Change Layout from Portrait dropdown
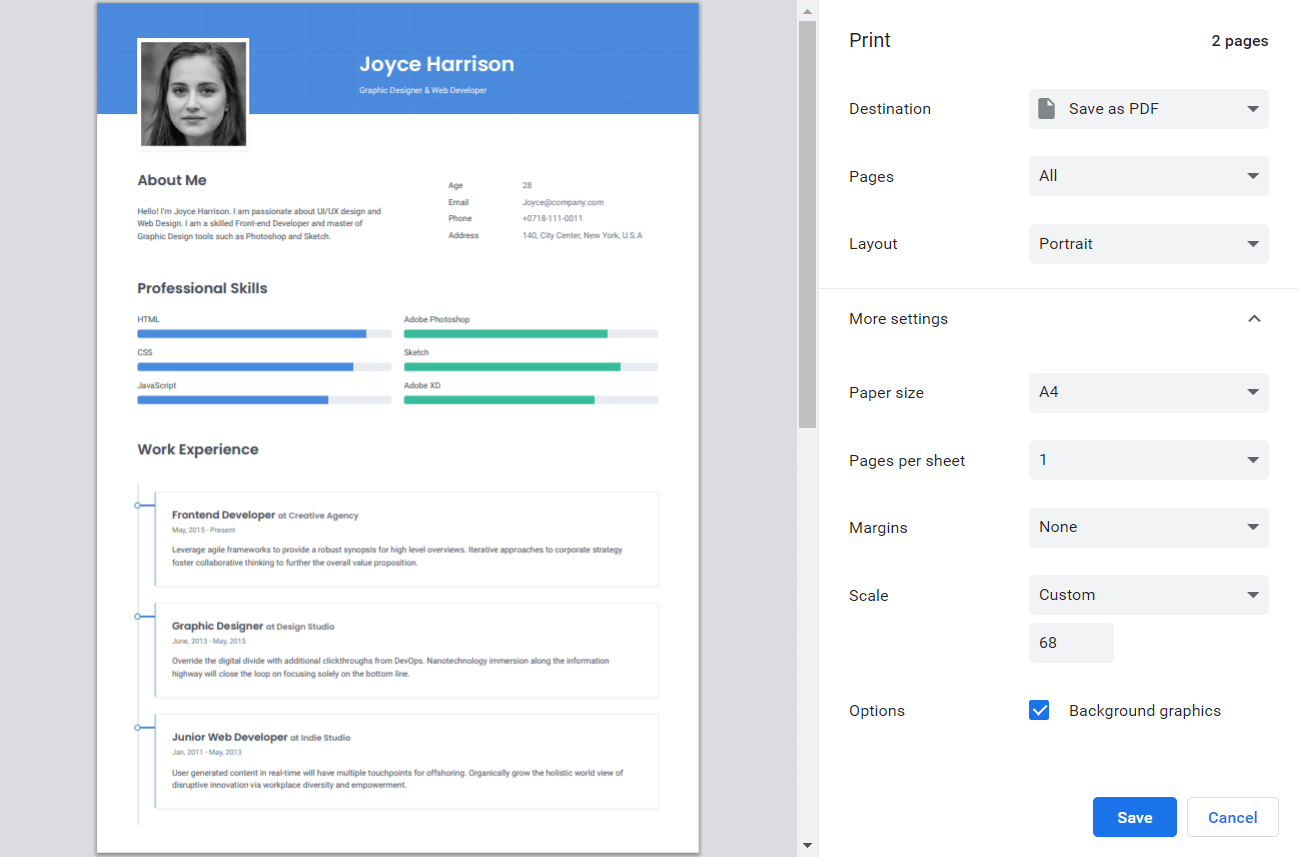This screenshot has height=857, width=1299. (x=1148, y=244)
